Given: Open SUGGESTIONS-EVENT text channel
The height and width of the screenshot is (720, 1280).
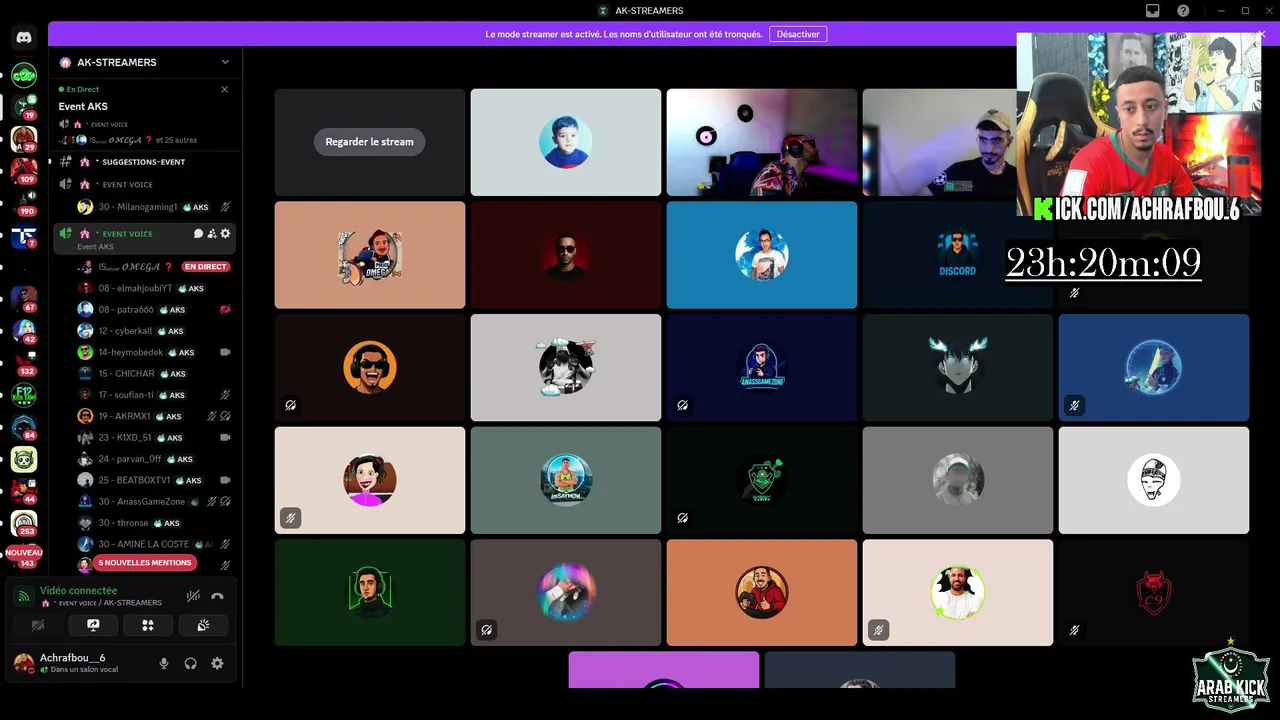Looking at the screenshot, I should point(145,162).
